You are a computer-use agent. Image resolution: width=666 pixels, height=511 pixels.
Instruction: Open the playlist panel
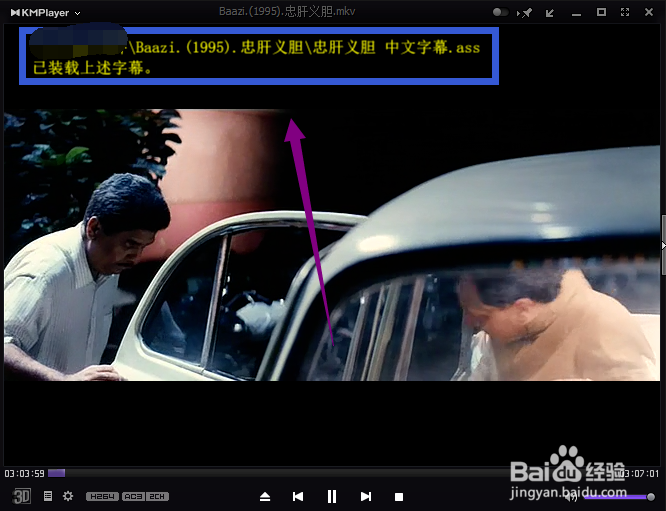(x=48, y=496)
